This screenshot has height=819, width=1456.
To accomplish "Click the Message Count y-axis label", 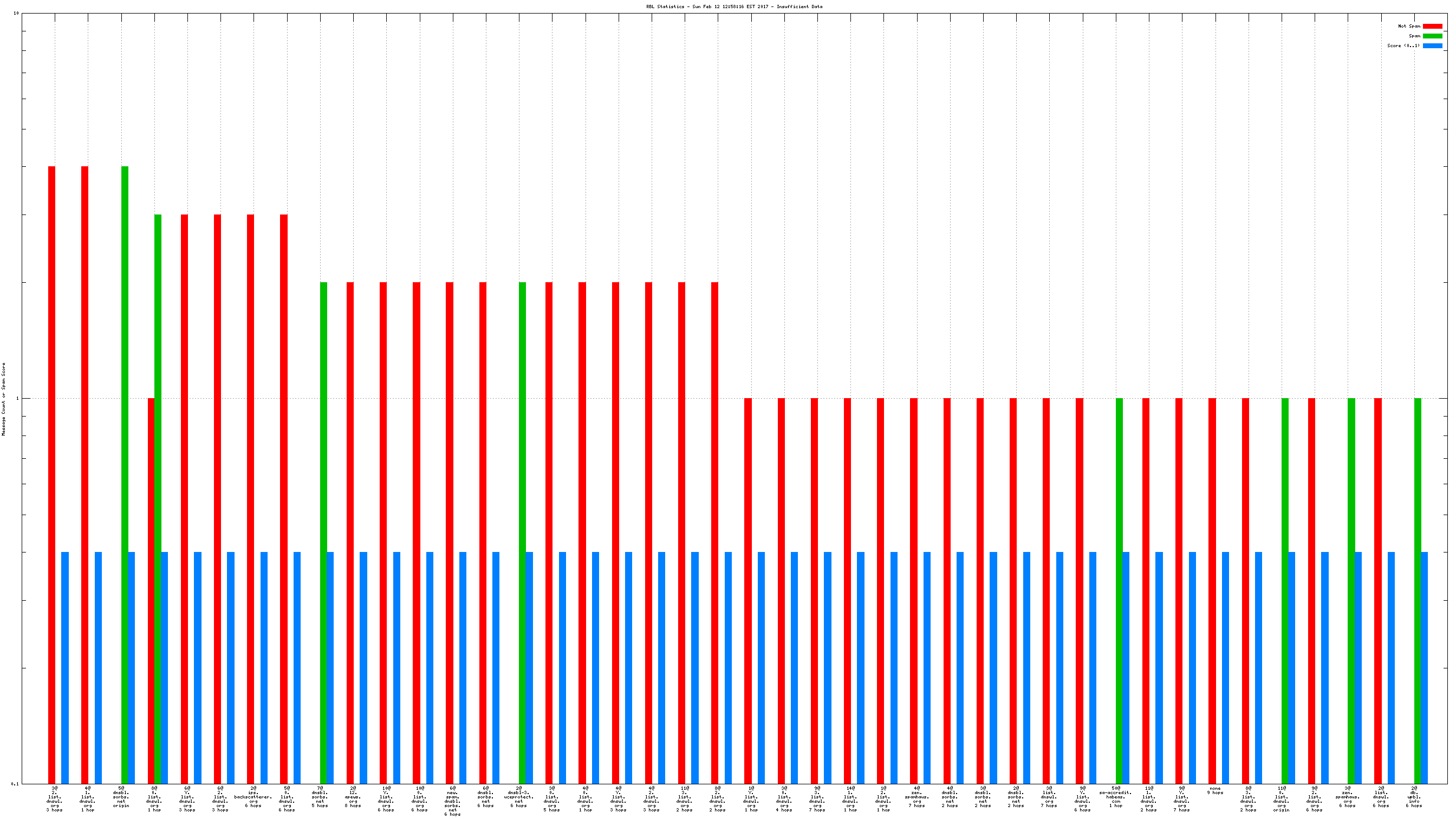I will [3, 399].
